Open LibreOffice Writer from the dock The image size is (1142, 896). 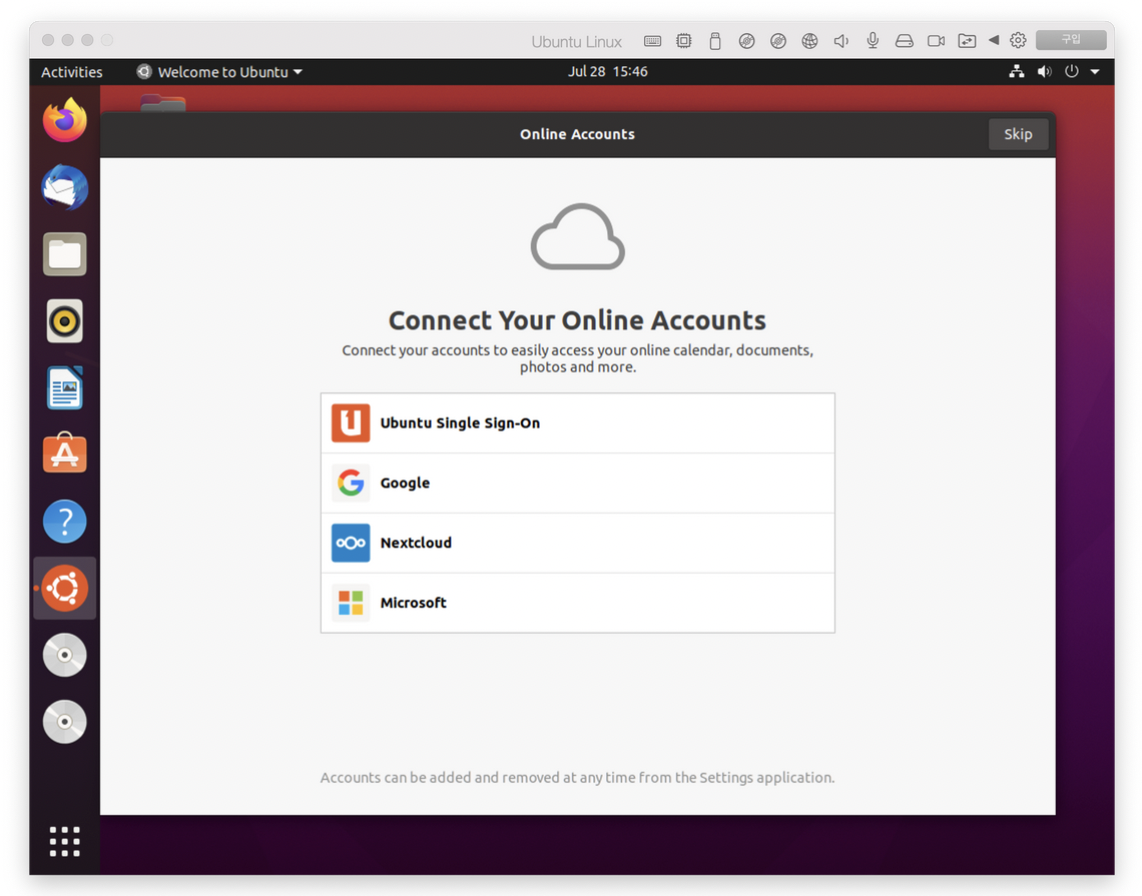[65, 388]
